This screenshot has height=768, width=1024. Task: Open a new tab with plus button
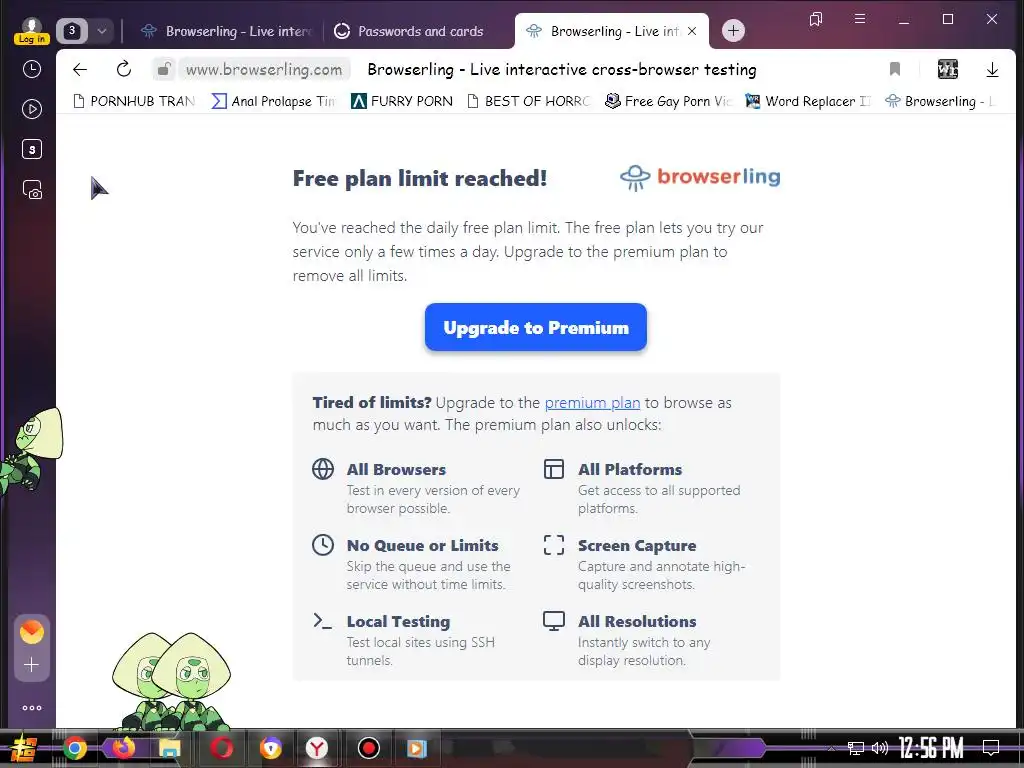733,31
